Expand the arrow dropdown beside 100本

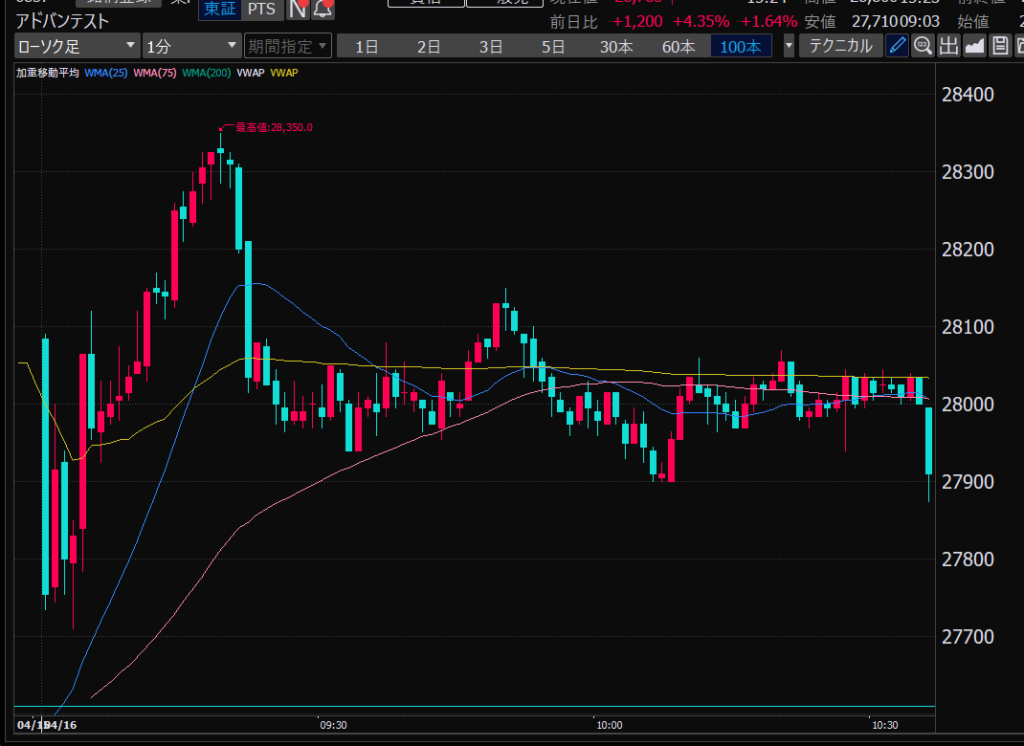coord(789,45)
